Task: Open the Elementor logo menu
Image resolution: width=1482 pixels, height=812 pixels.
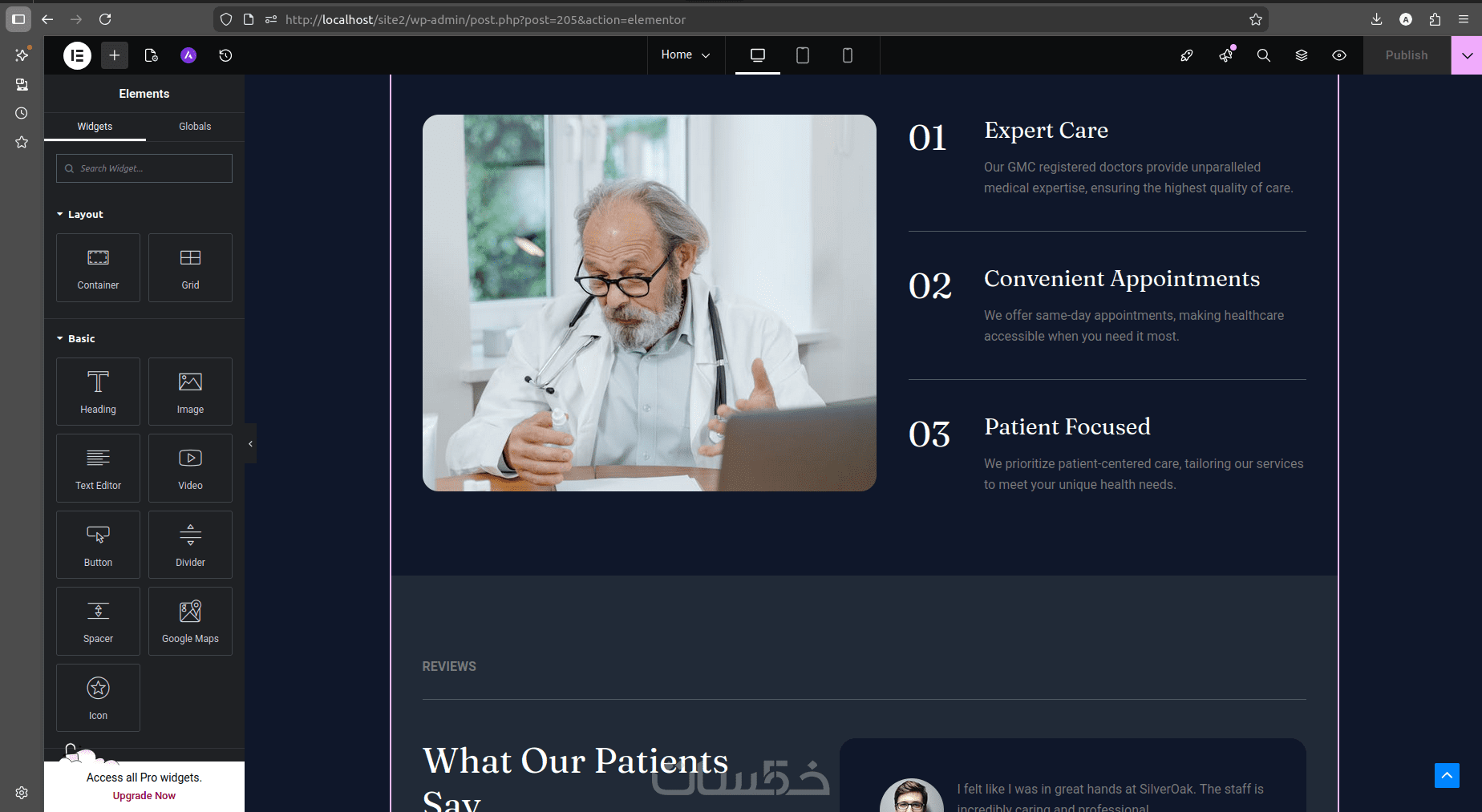Action: [77, 55]
